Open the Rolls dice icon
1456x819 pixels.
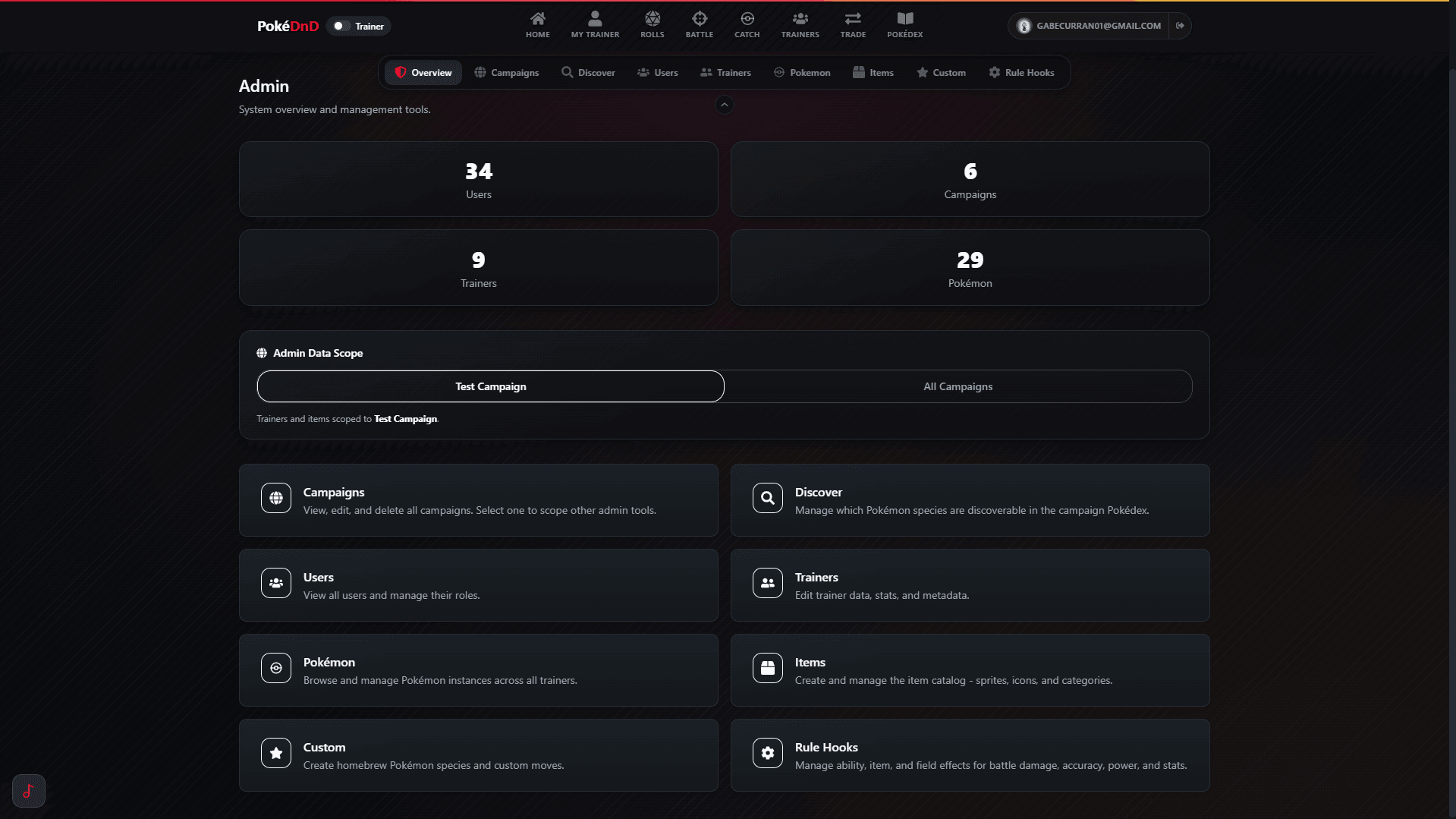point(652,19)
